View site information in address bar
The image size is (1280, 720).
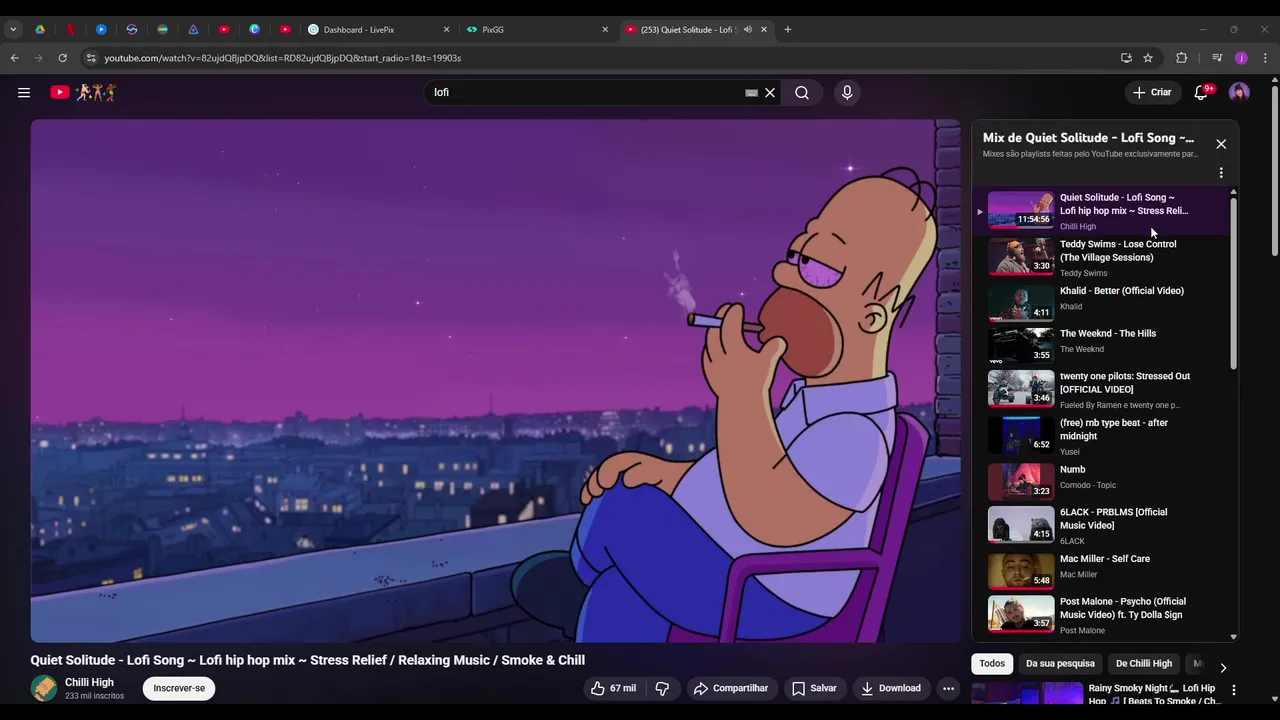[91, 58]
